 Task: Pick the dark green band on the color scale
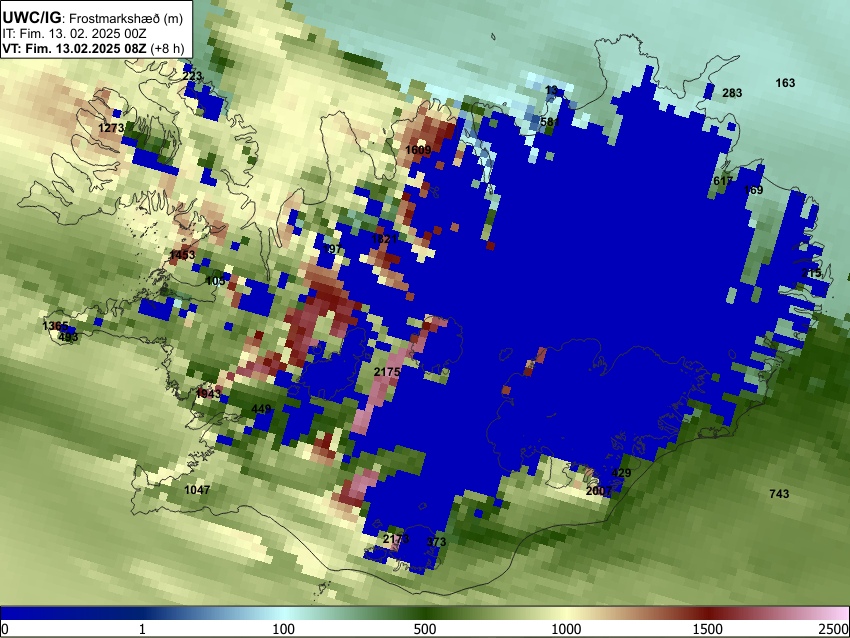[x=424, y=613]
